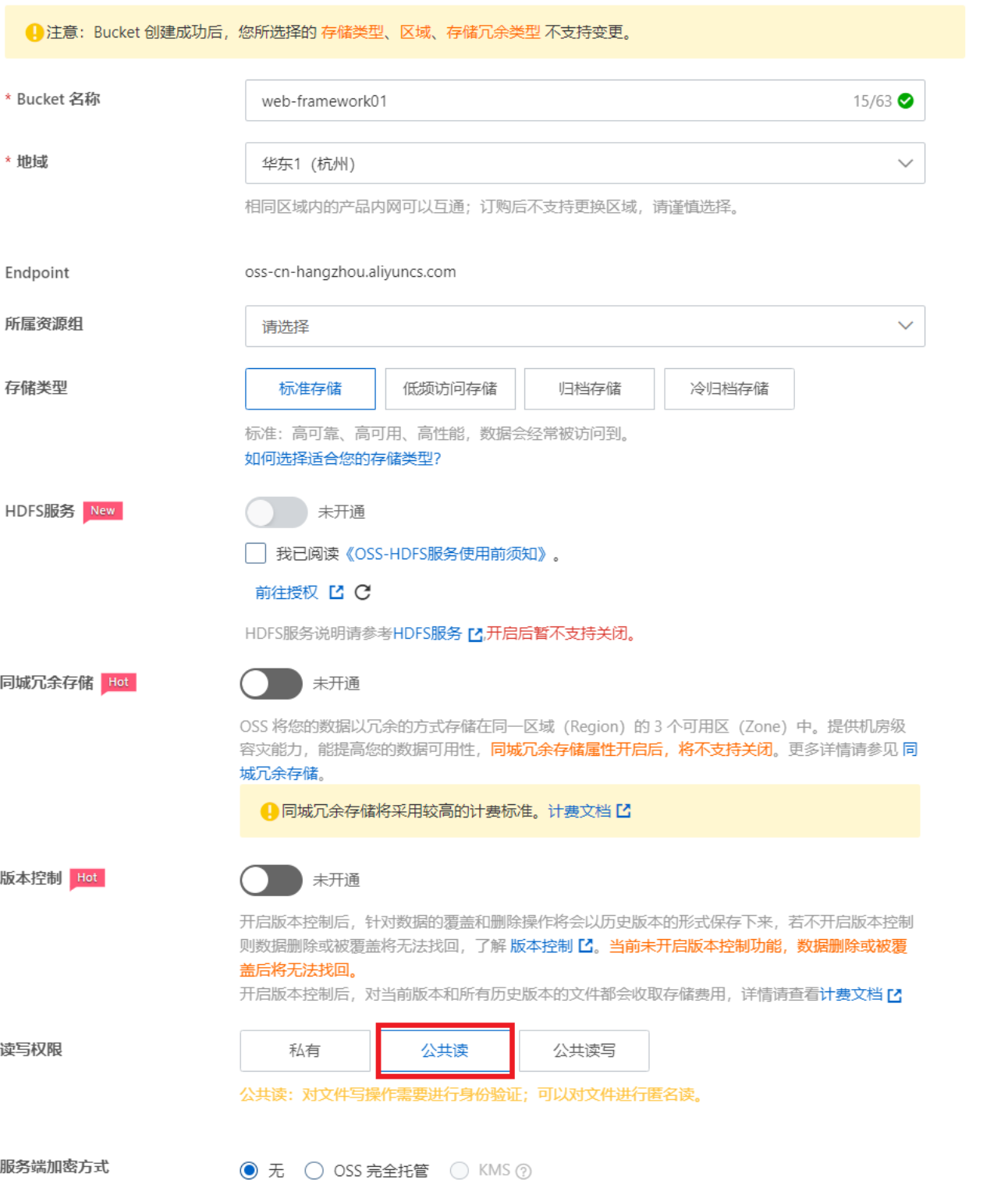Click external link icon after HDFS服务 link
The width and height of the screenshot is (1008, 1202).
(474, 634)
